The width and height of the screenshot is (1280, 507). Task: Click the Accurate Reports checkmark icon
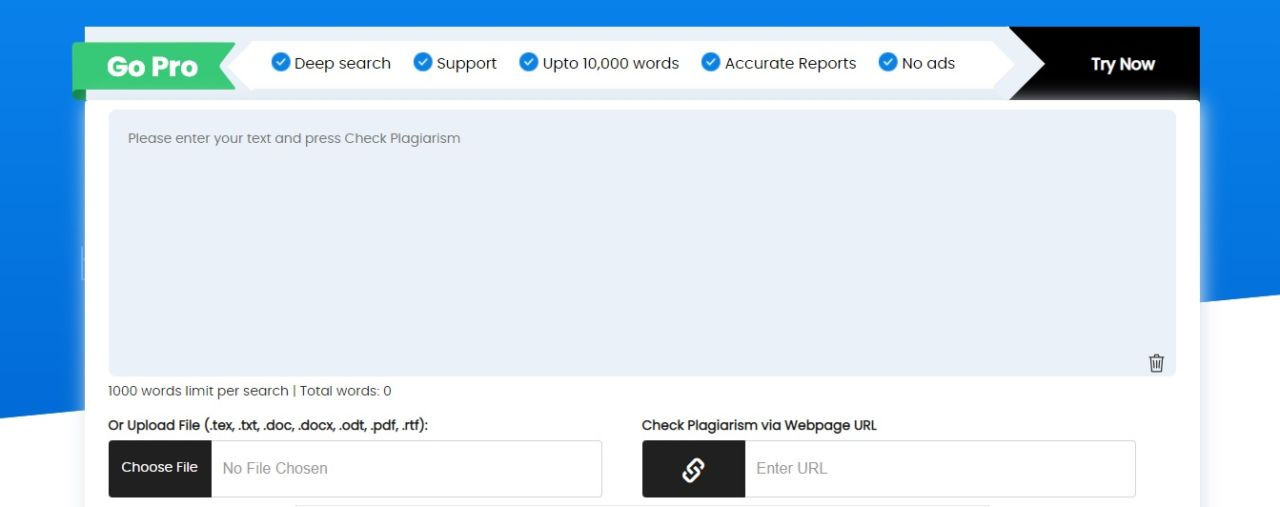coord(711,62)
